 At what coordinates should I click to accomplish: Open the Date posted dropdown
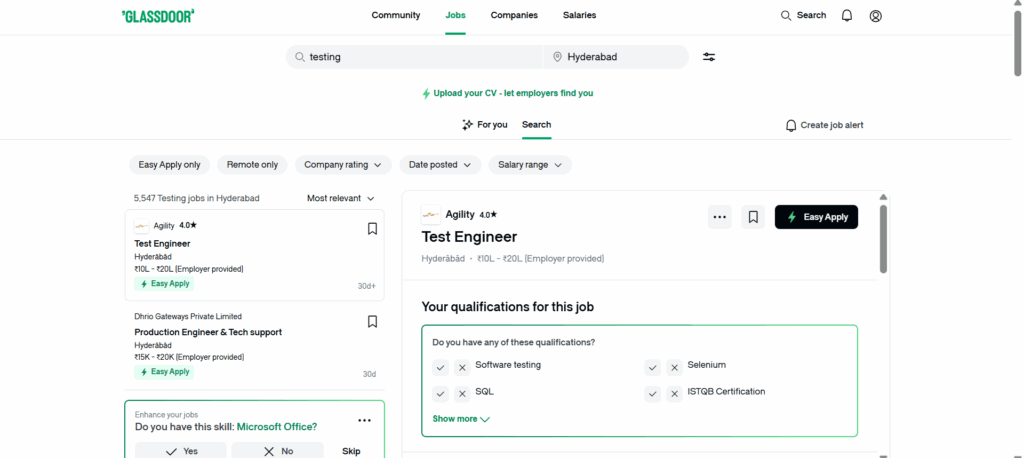[x=440, y=165]
